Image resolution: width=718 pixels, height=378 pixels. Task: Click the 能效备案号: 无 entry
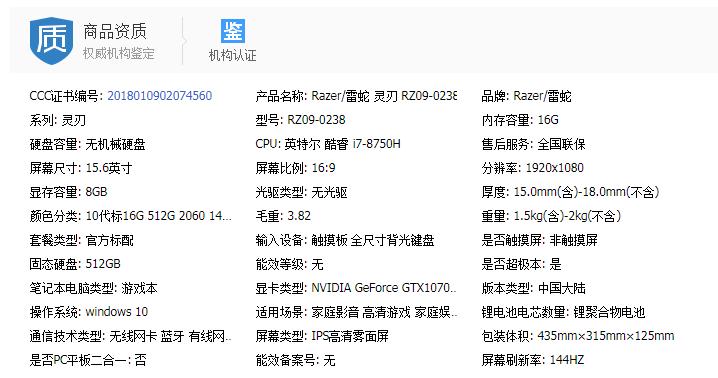click(x=295, y=360)
